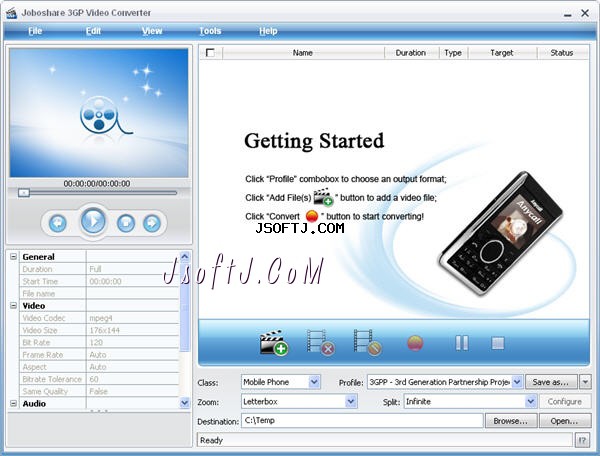Open the Split dropdown showing Infinite
Screen dimensions: 600x456
[530, 401]
